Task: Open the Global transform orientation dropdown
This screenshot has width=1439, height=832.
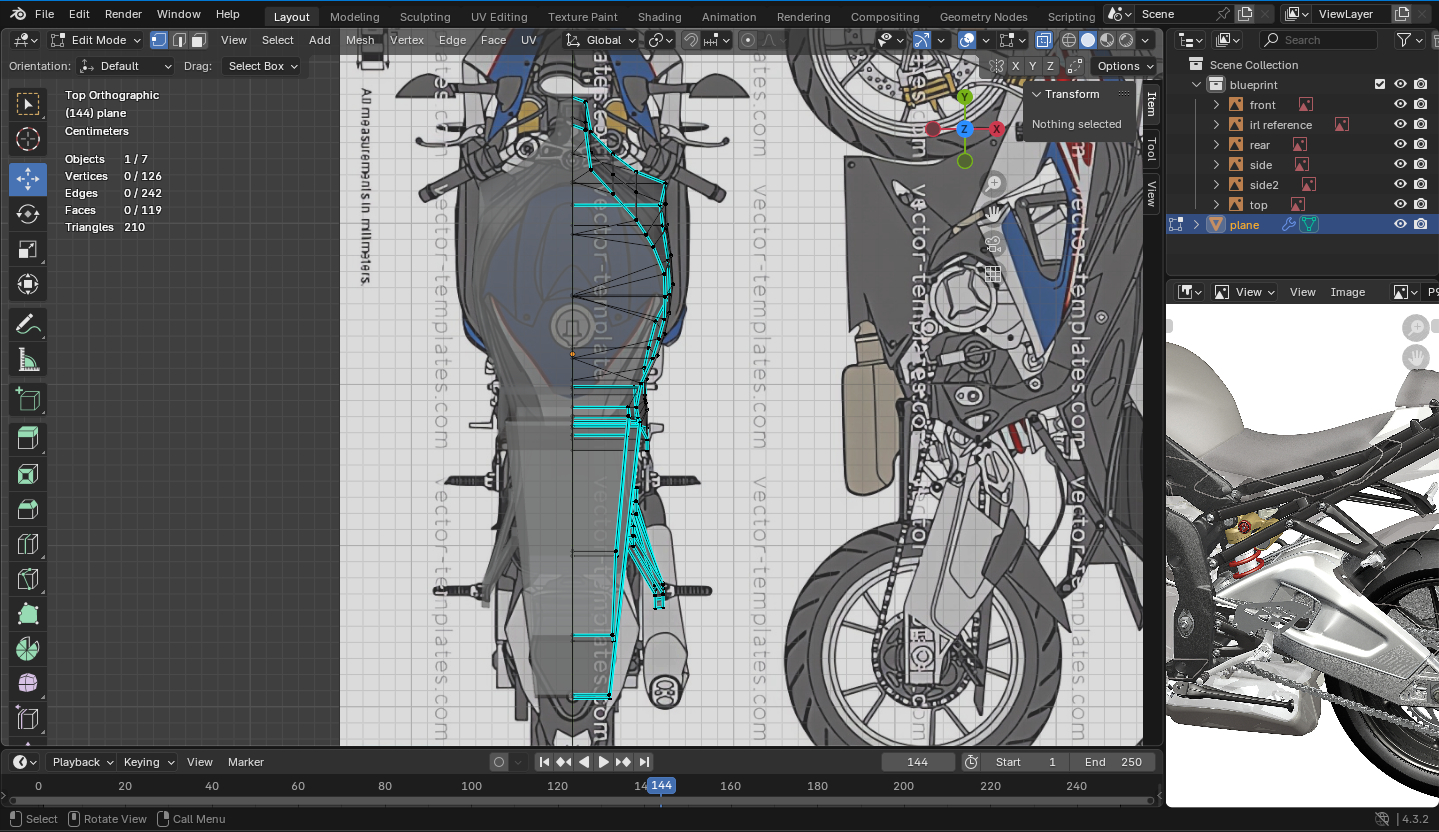Action: (x=601, y=40)
